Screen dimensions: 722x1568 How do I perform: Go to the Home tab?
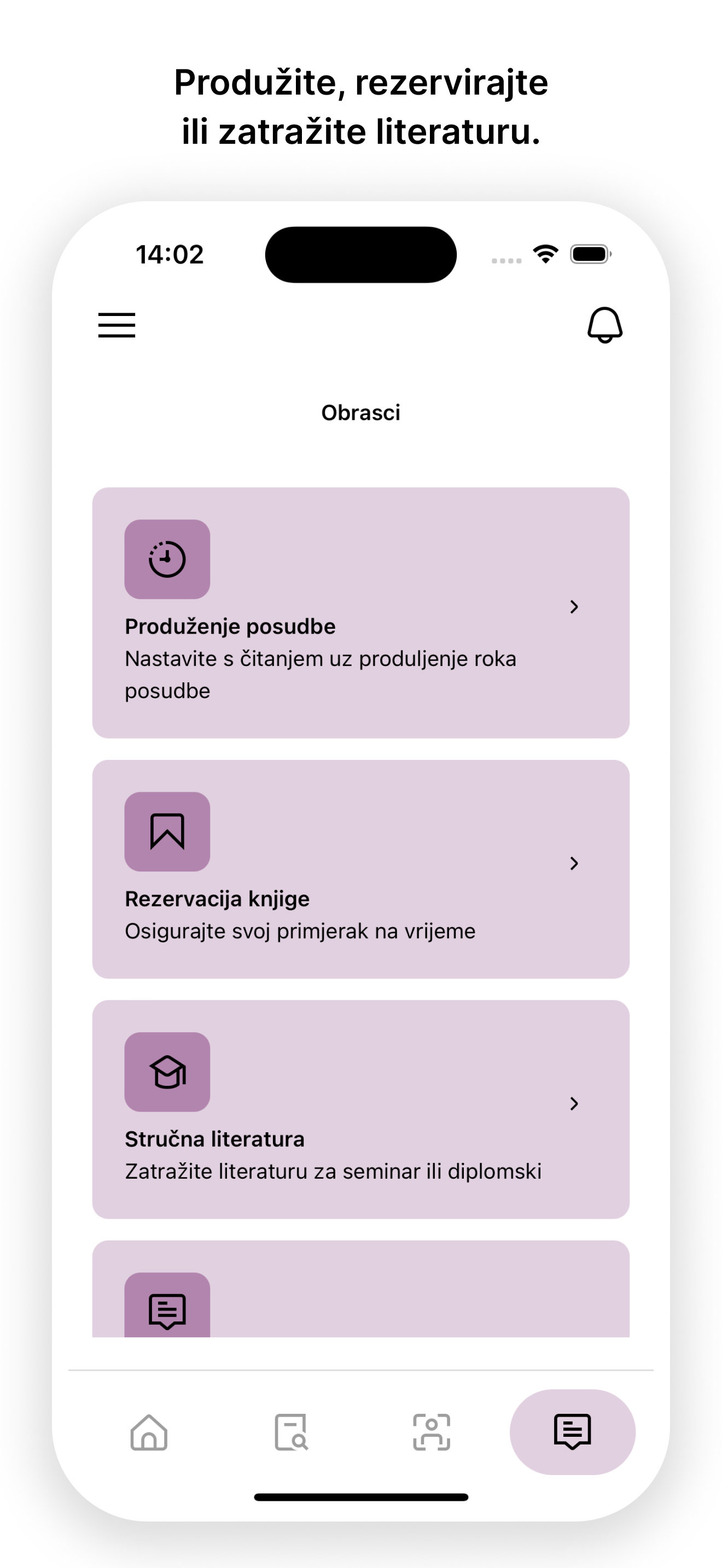149,1432
